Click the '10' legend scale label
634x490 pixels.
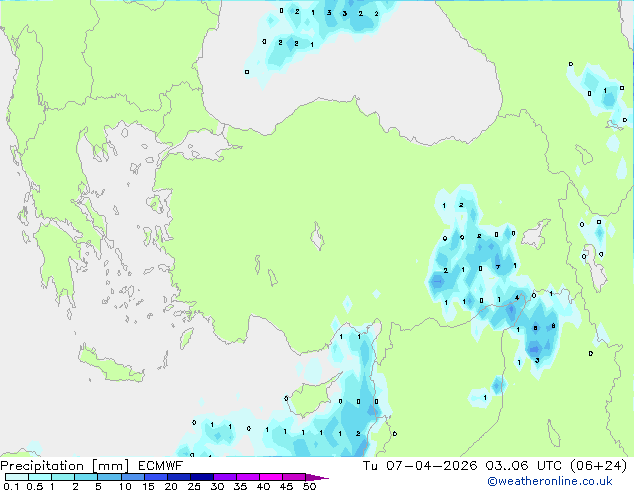pyautogui.click(x=125, y=486)
